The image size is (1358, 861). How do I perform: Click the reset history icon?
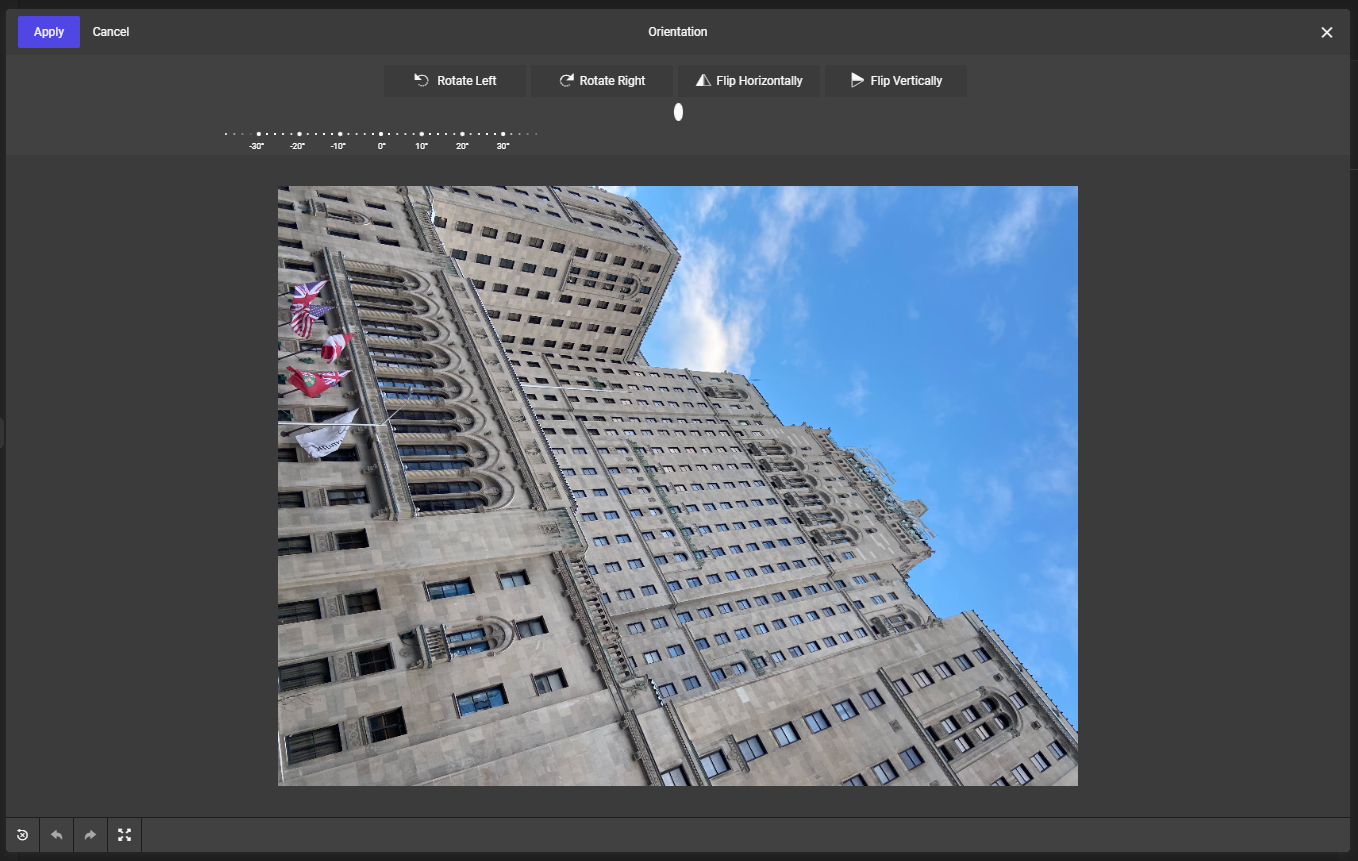[22, 835]
